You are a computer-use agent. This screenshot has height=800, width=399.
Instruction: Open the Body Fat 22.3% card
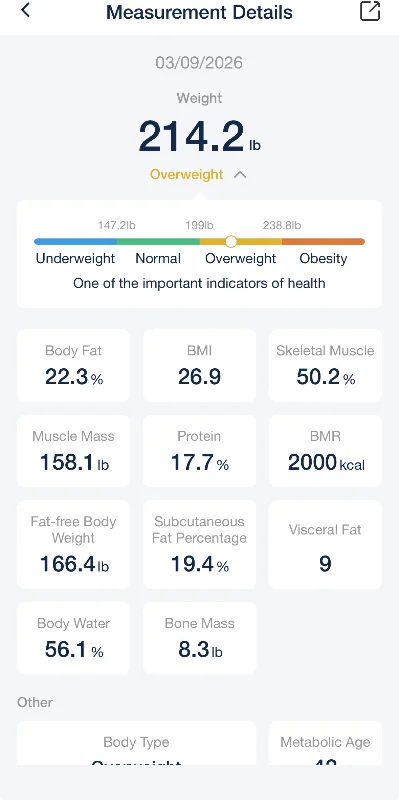tap(73, 365)
